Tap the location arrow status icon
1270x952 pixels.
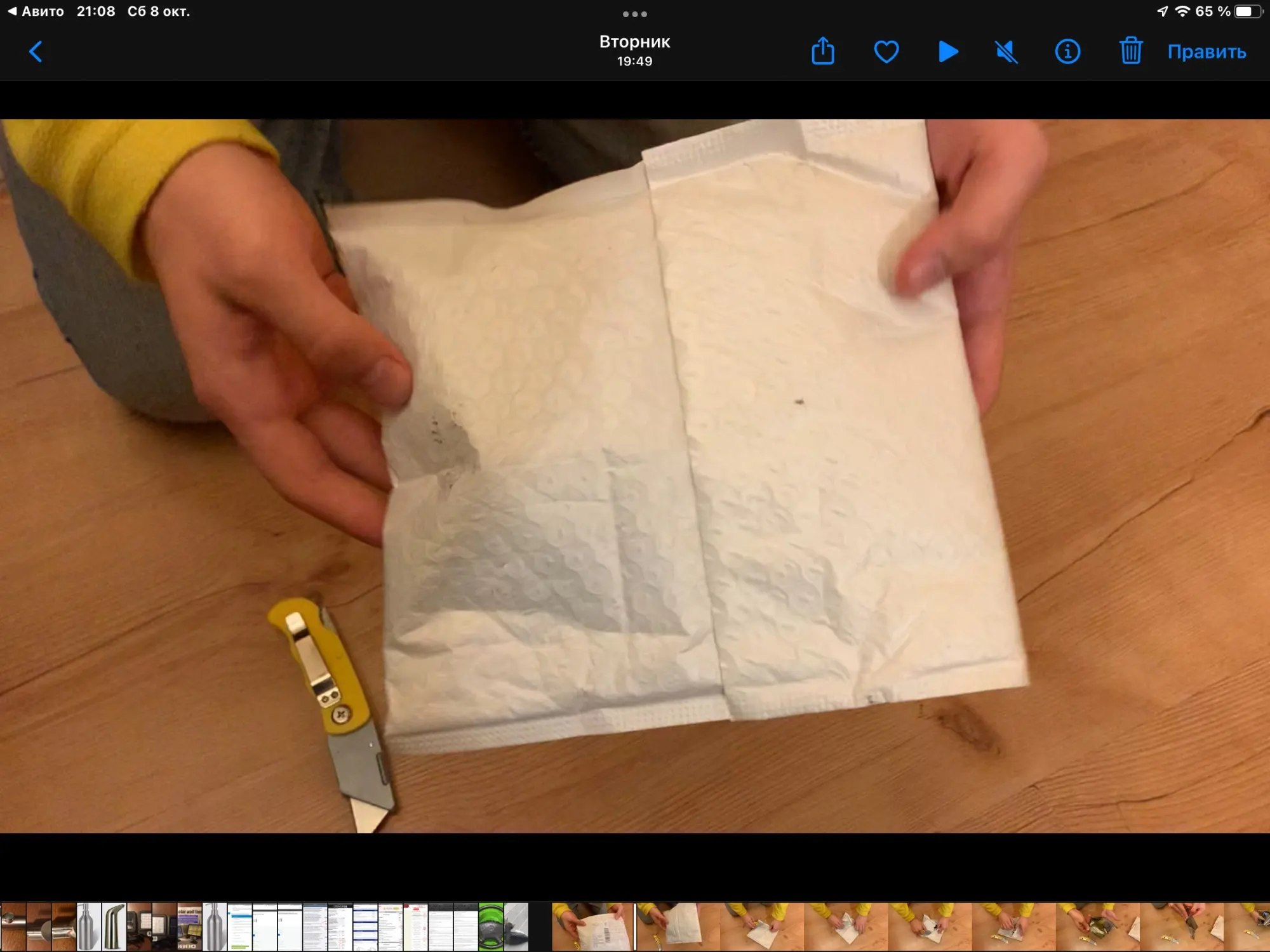[x=1162, y=11]
